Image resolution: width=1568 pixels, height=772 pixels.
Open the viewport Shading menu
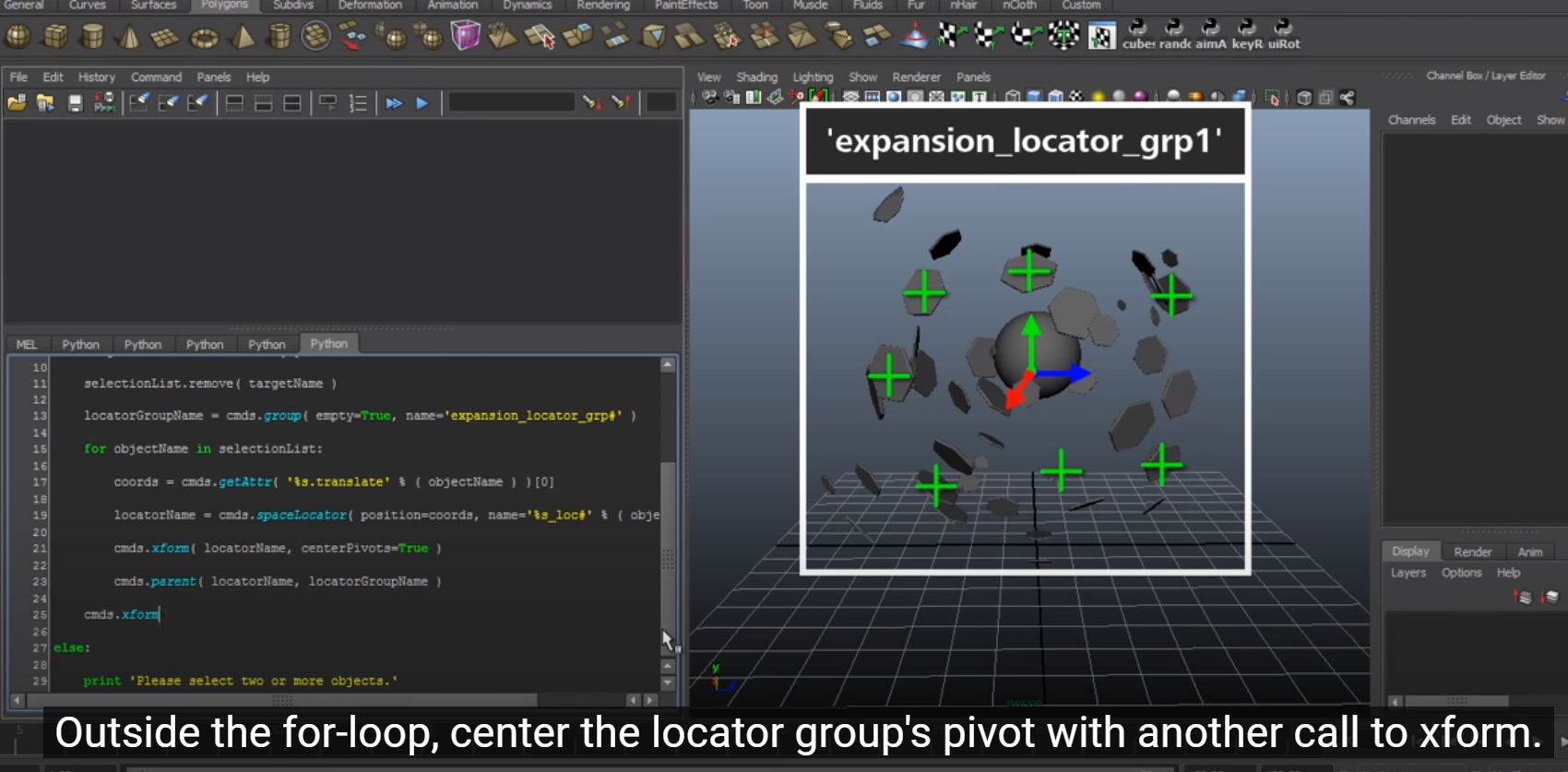pyautogui.click(x=756, y=77)
